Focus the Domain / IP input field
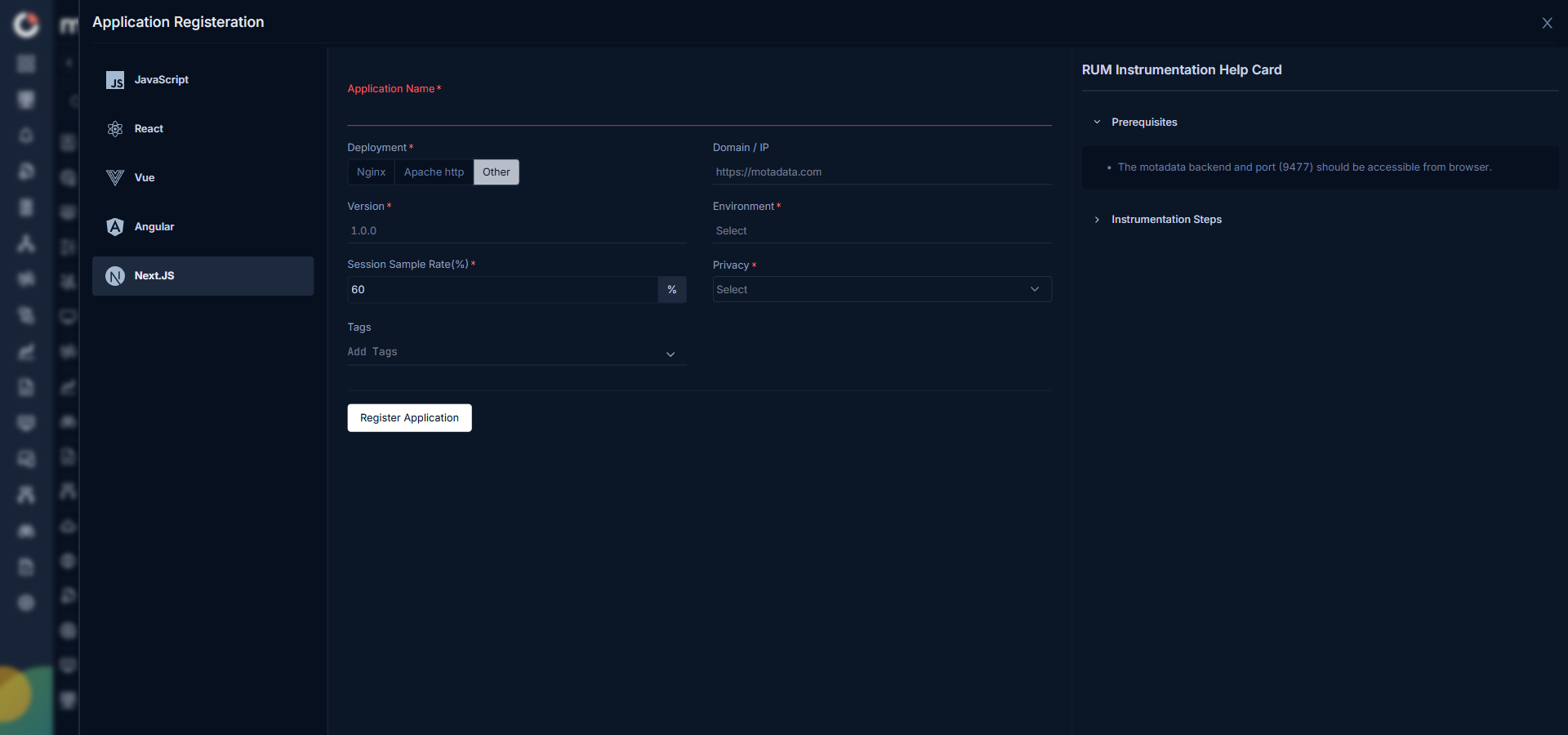 pyautogui.click(x=882, y=172)
